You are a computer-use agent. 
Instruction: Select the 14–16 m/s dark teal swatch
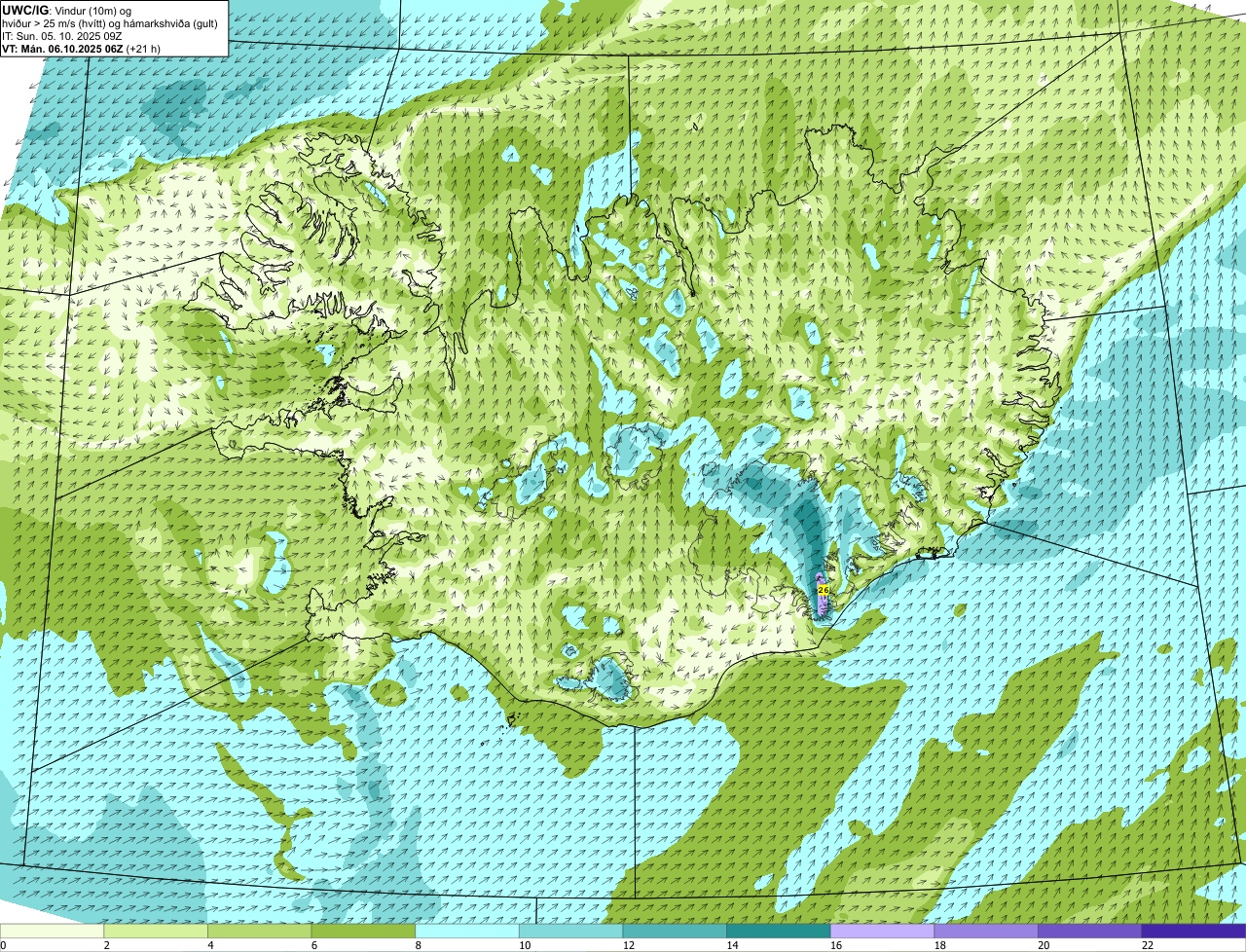779,931
